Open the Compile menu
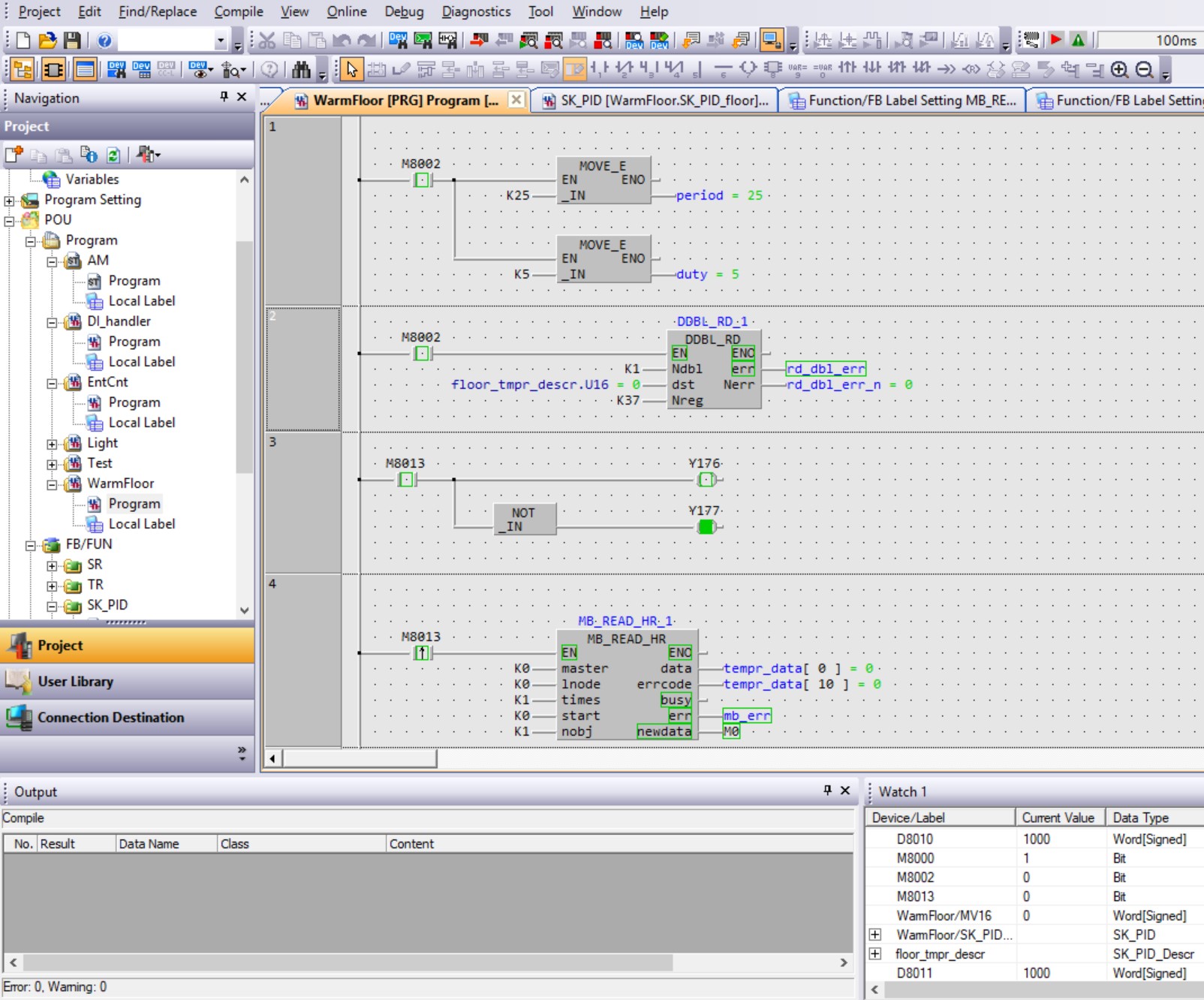 pyautogui.click(x=238, y=12)
